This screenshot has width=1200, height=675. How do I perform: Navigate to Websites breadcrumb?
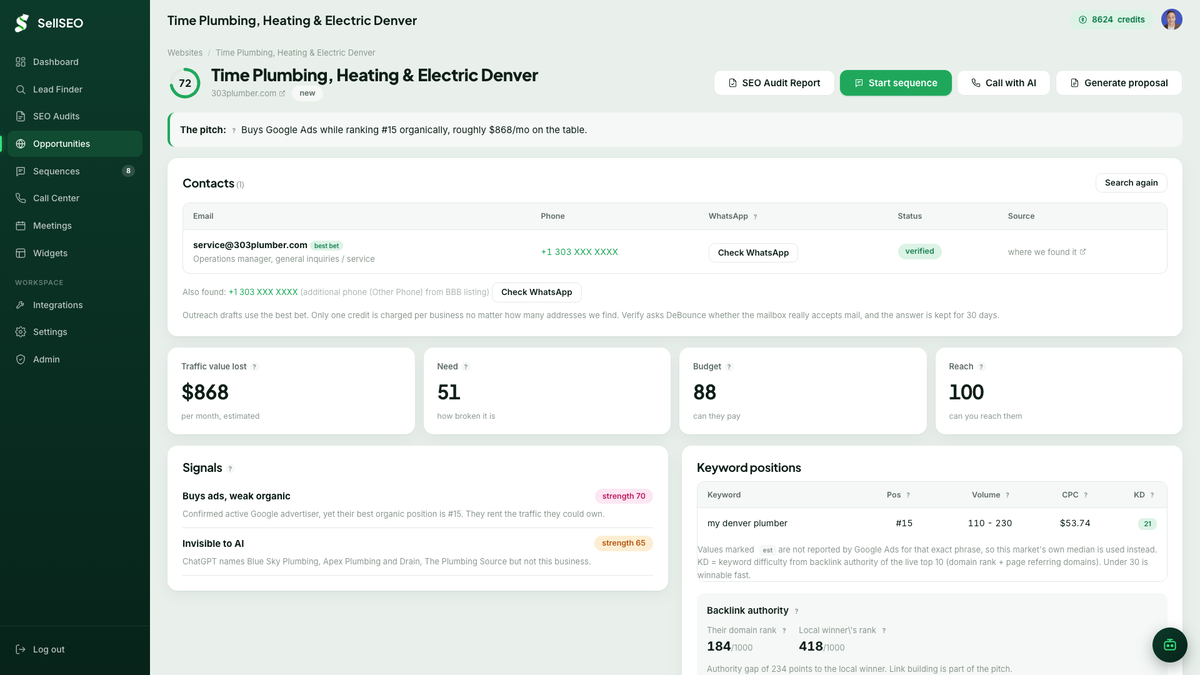pos(185,53)
